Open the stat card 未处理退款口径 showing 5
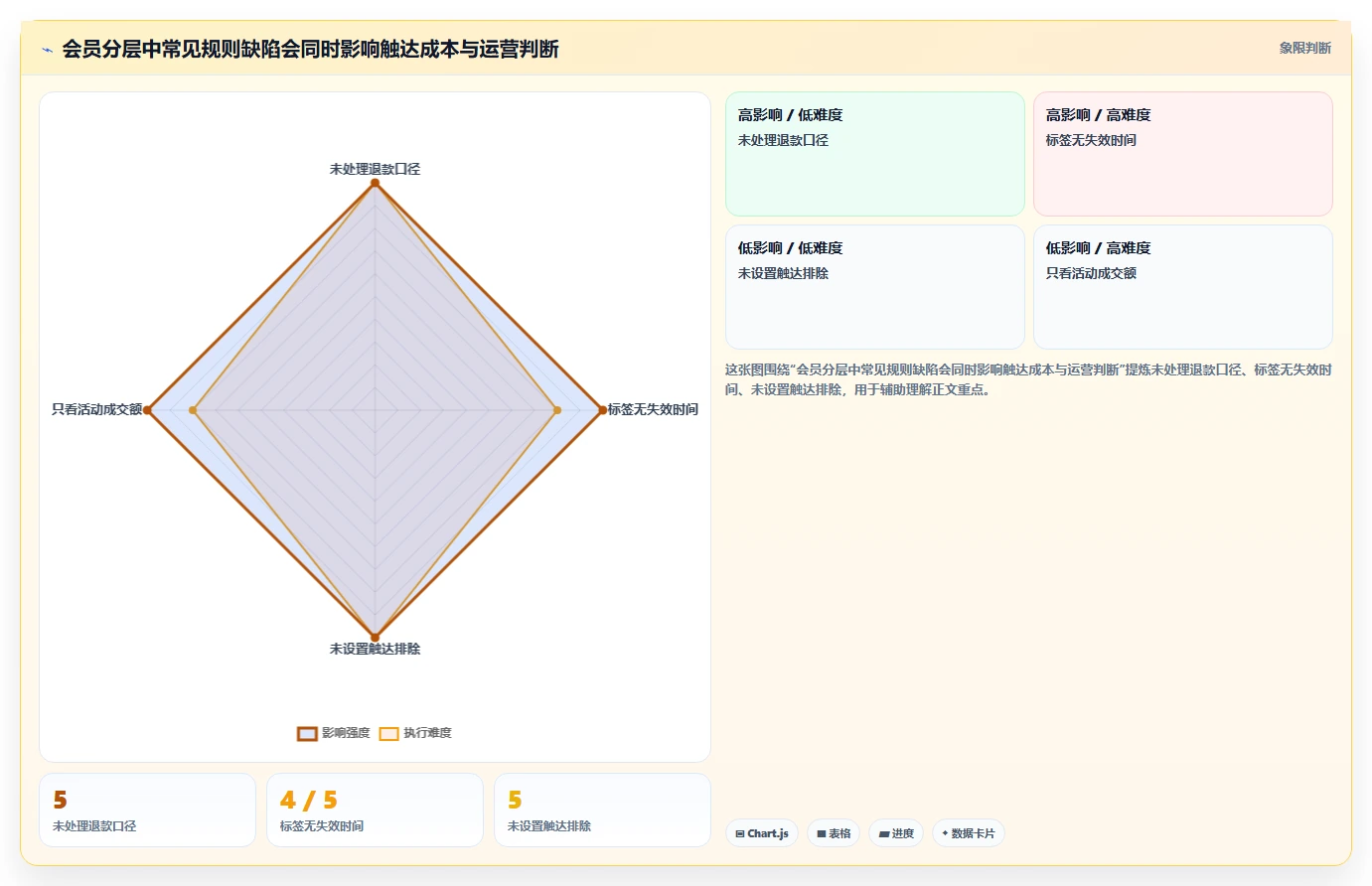Screen dimensions: 1372x886 point(147,811)
